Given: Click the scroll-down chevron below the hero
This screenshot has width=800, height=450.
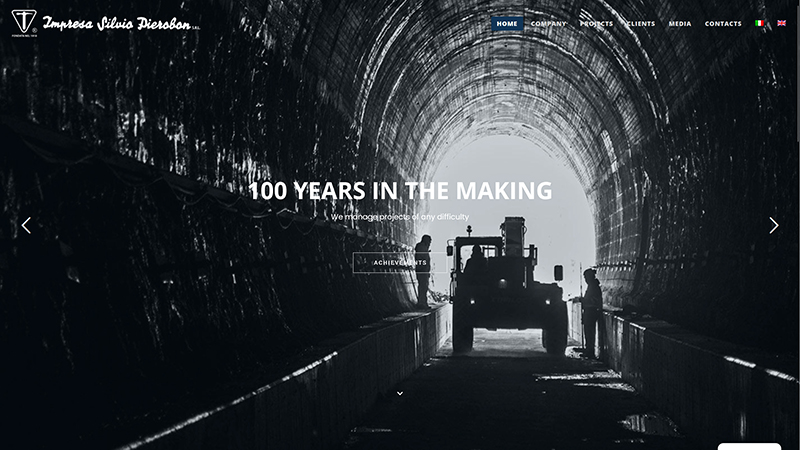Looking at the screenshot, I should 400,393.
